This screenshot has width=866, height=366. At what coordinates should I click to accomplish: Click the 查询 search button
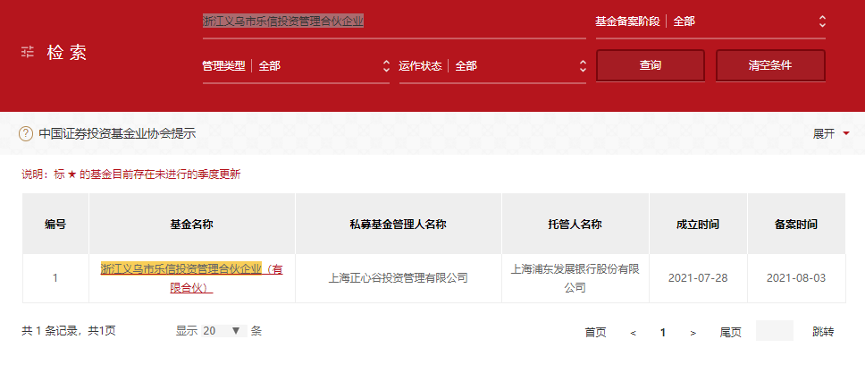pos(650,65)
